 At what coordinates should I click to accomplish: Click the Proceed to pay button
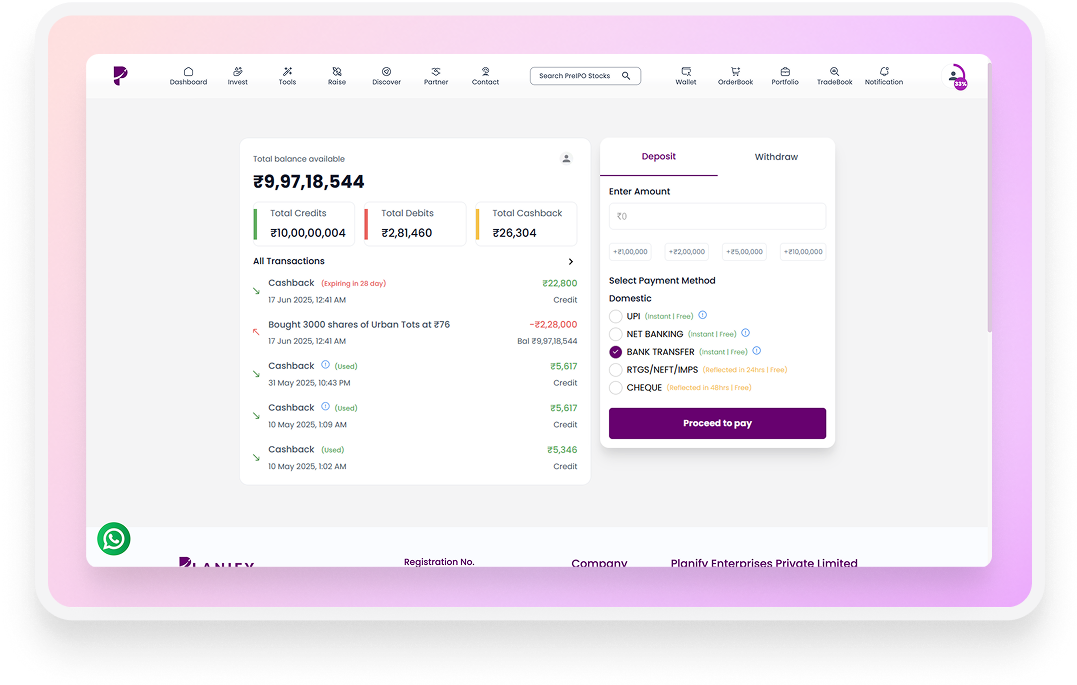pos(717,423)
